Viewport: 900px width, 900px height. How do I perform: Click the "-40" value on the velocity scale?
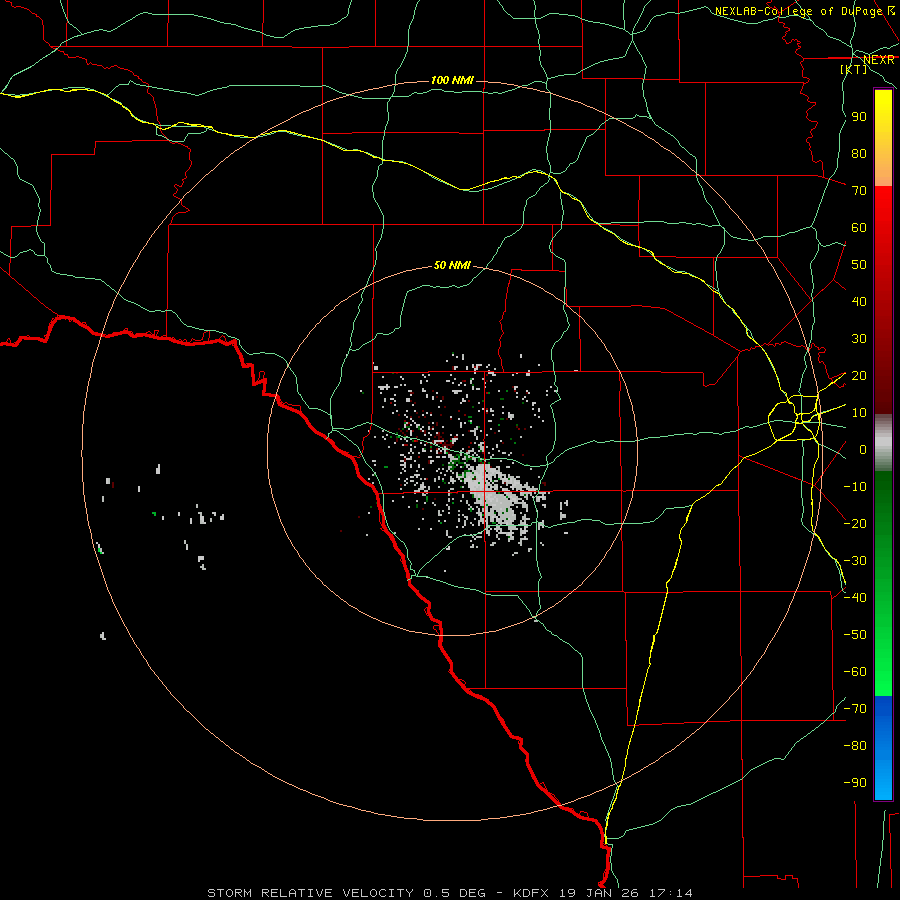tap(855, 598)
